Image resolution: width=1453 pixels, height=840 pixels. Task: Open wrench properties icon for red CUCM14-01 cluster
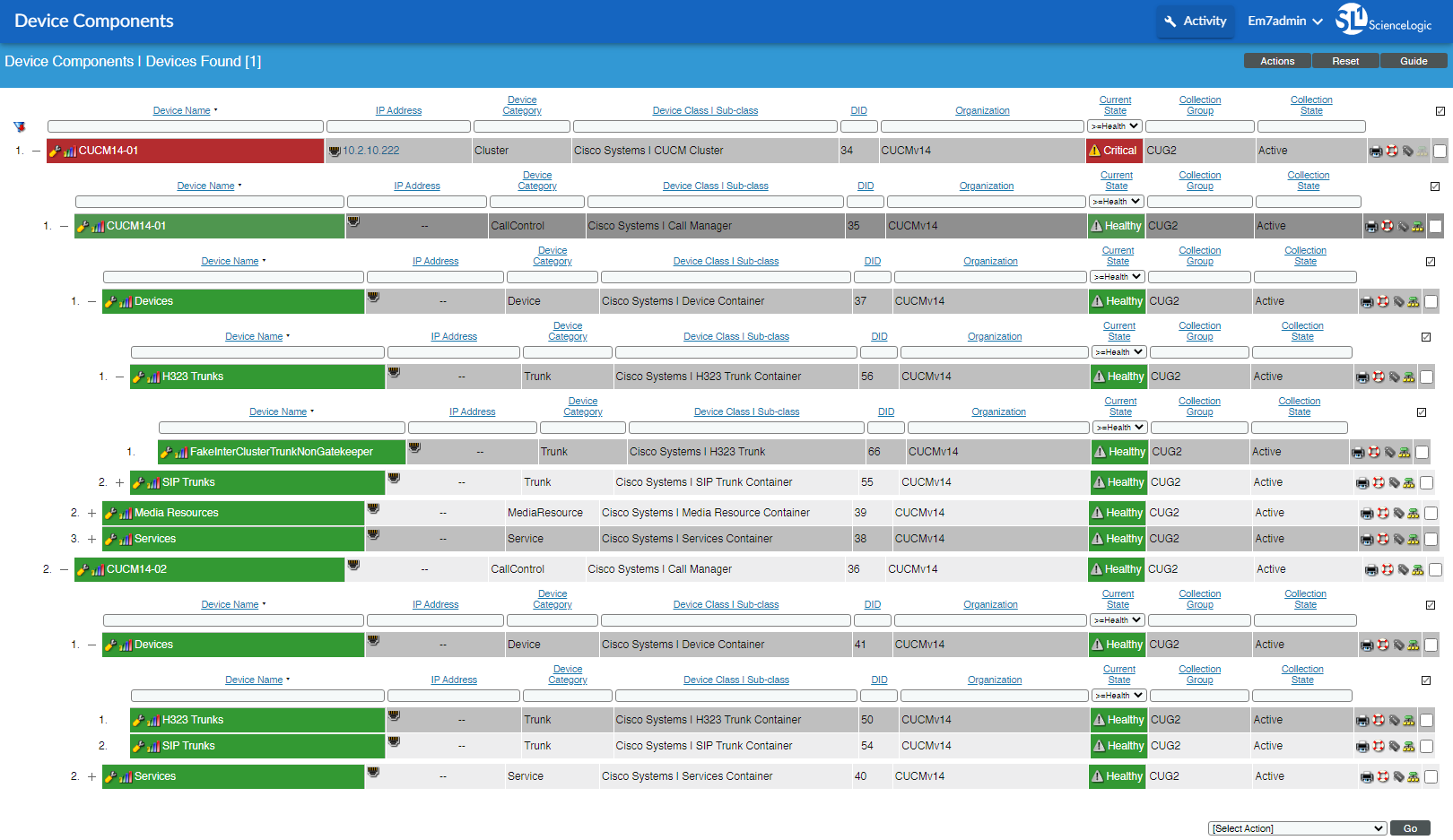click(x=56, y=151)
